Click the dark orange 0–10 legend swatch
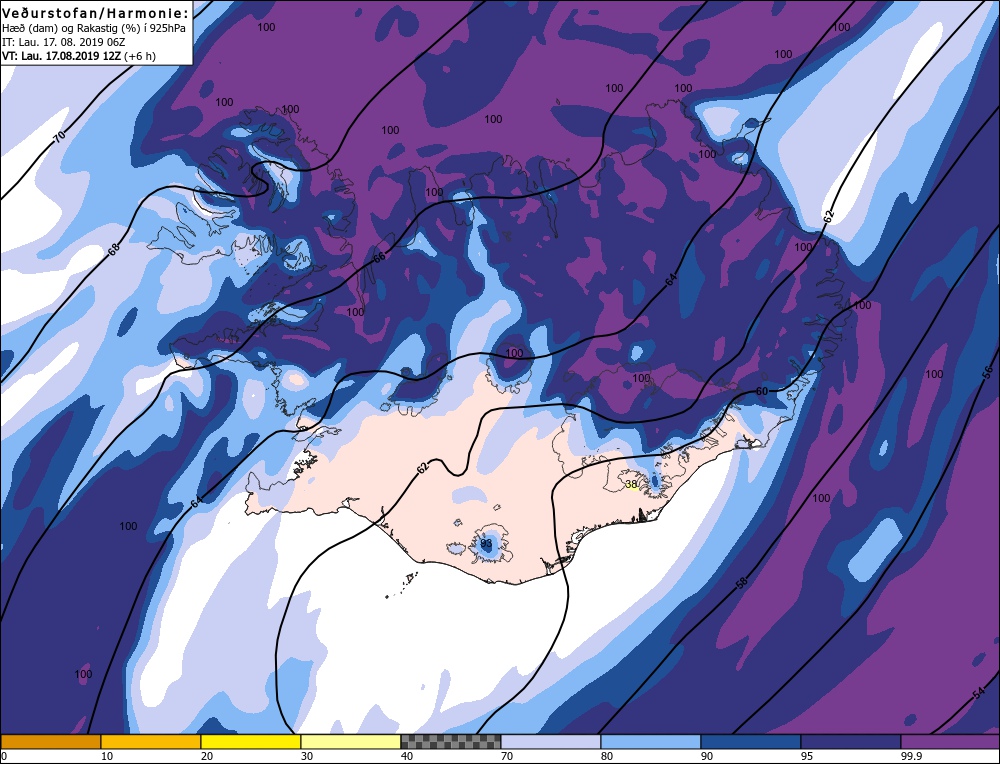 50,742
